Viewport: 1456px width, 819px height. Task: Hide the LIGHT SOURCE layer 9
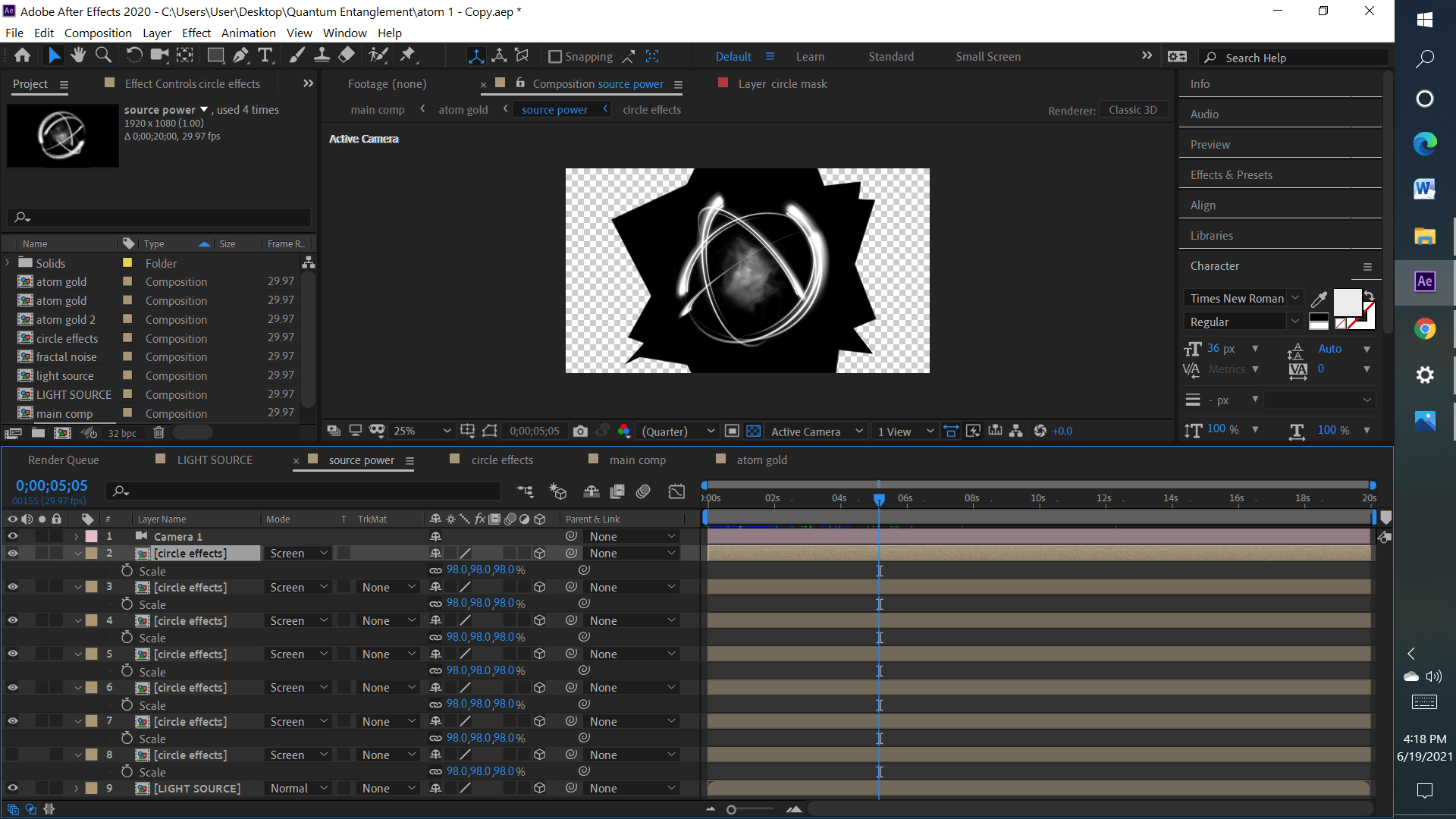point(12,788)
